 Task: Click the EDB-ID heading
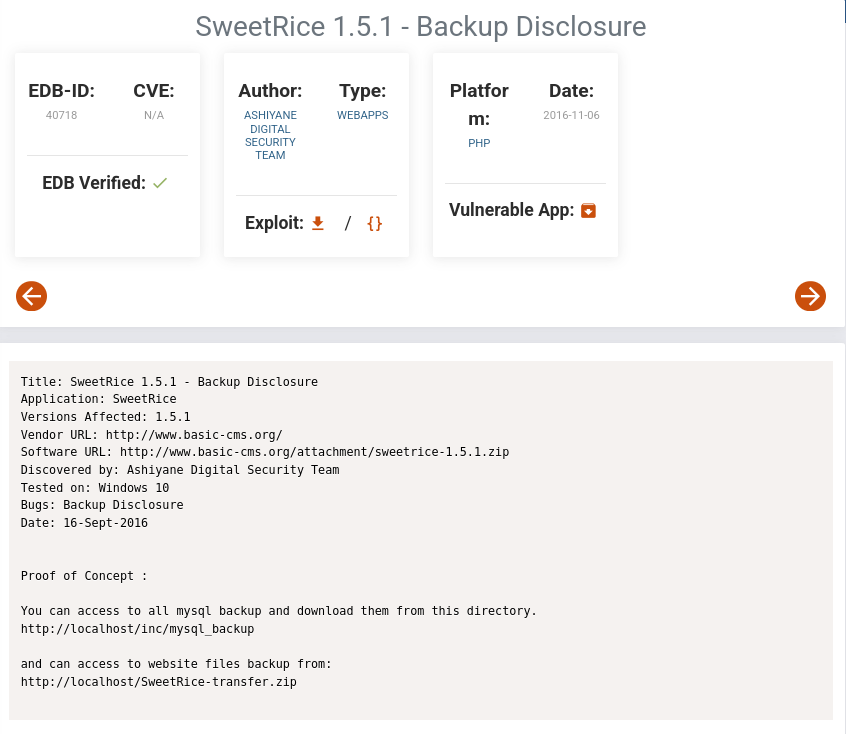62,91
